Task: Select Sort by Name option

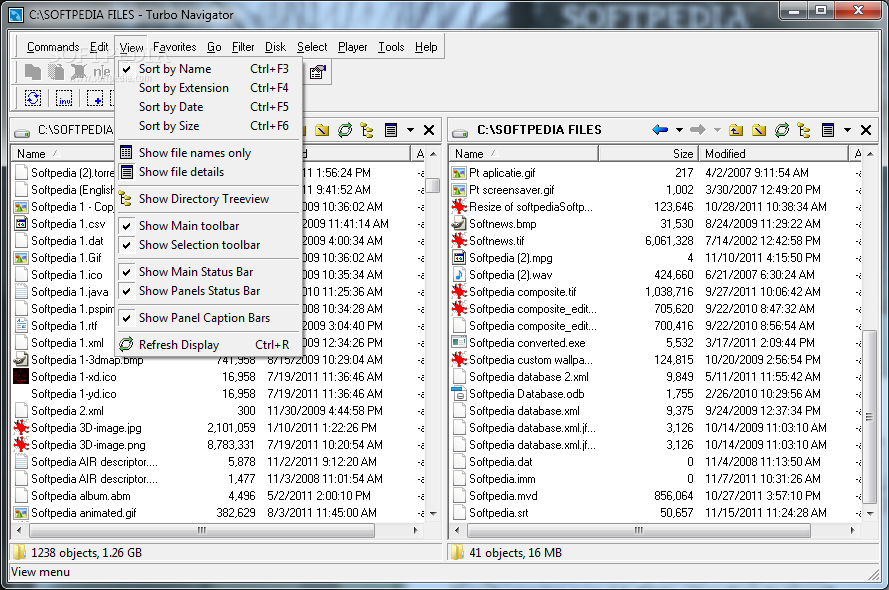Action: coord(209,69)
